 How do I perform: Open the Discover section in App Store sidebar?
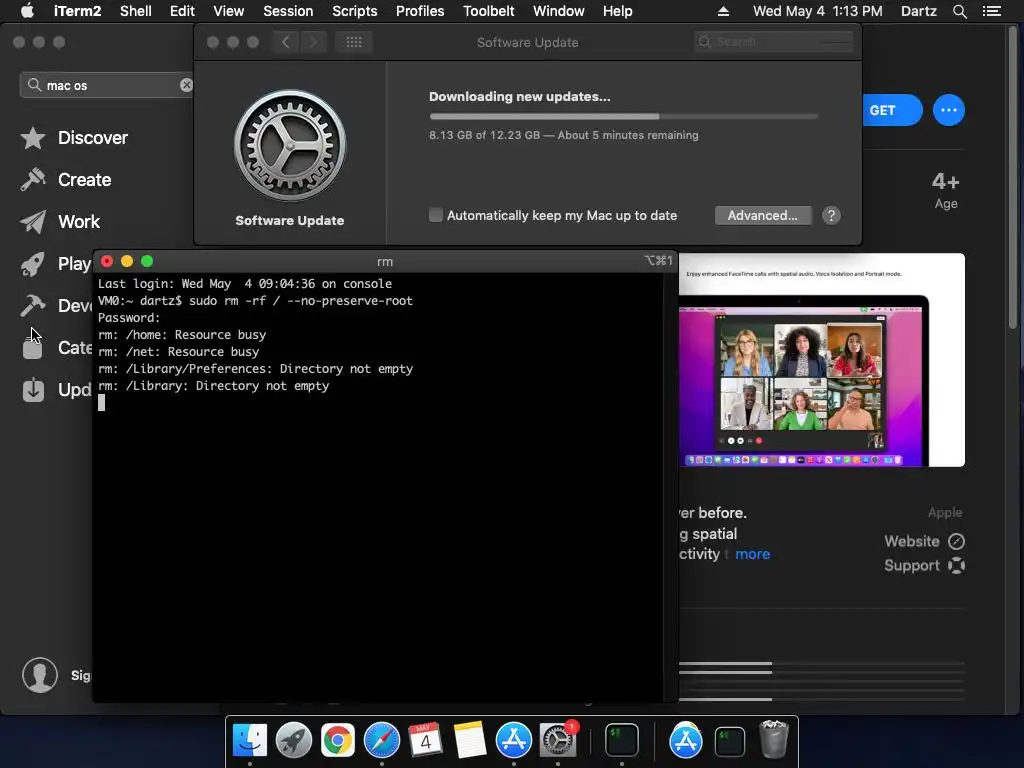pos(74,138)
